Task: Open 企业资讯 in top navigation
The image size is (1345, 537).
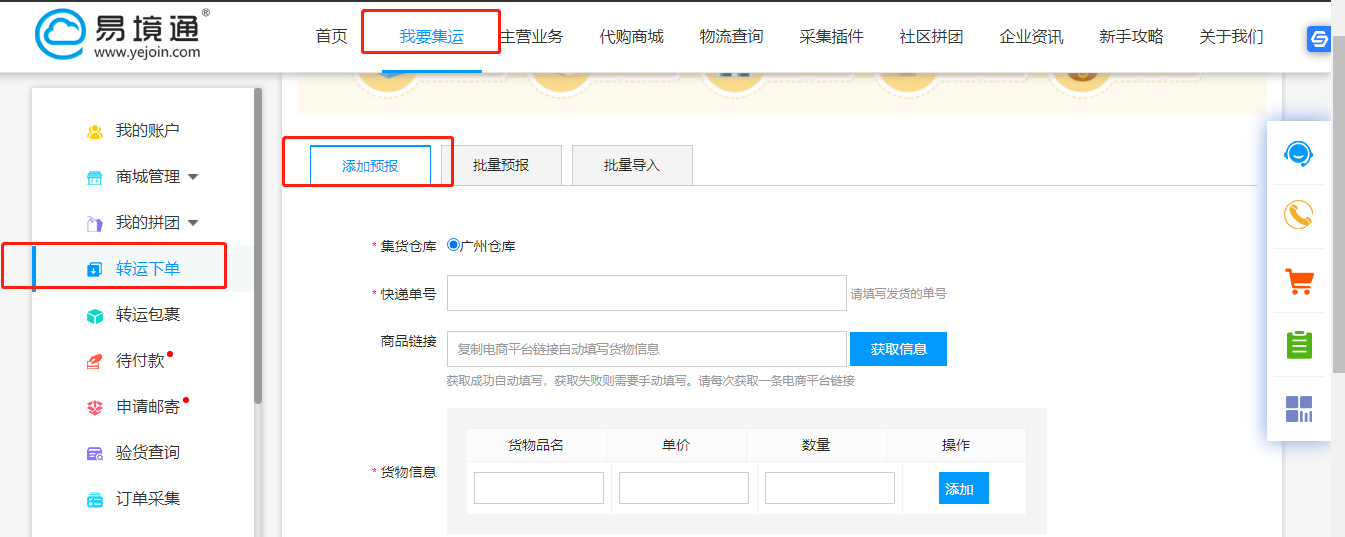Action: (1031, 37)
